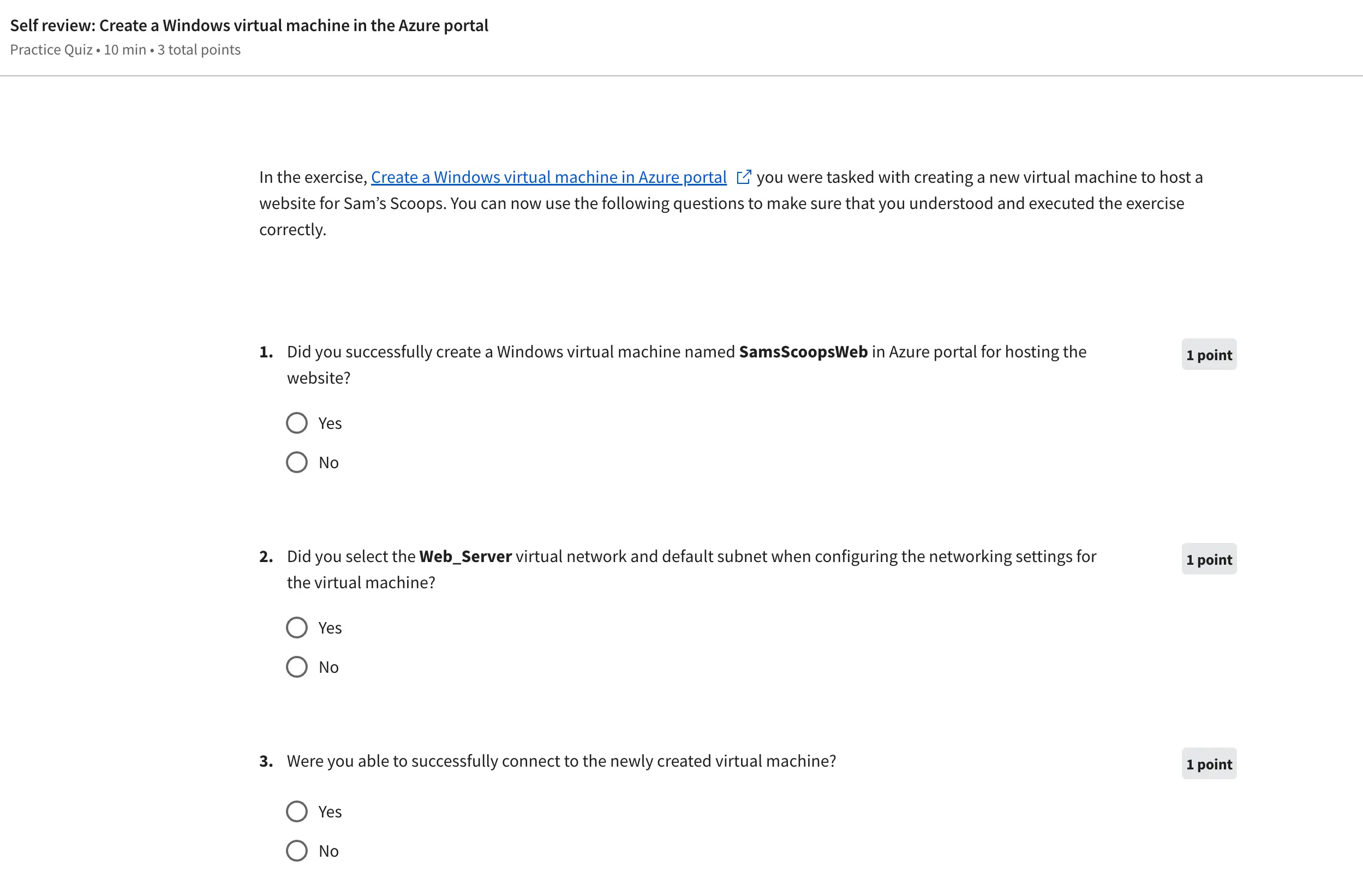The height and width of the screenshot is (896, 1363).
Task: Open 'Create a Windows virtual machine in Azure portal' link
Action: 548,177
